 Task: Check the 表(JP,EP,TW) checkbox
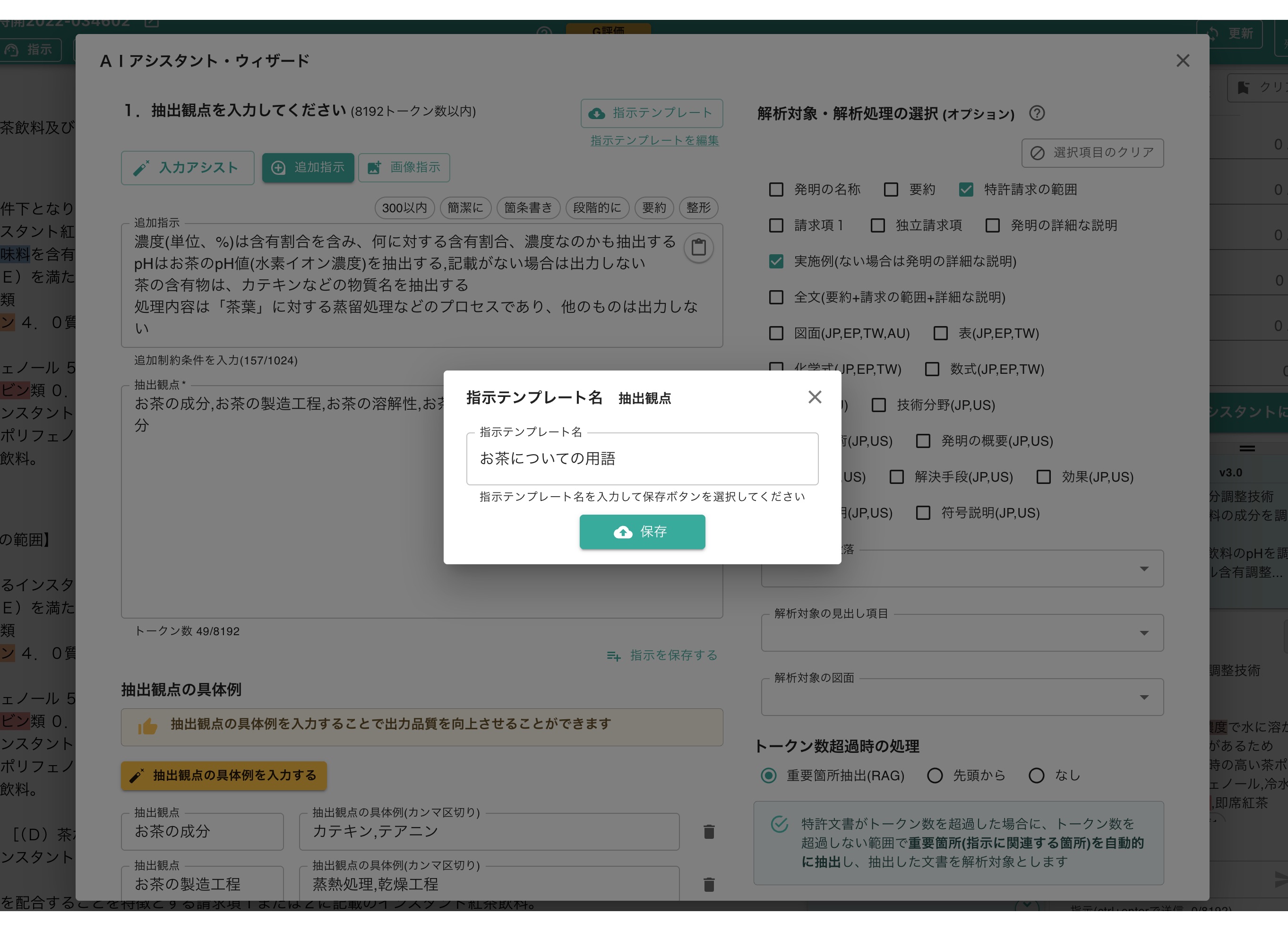pos(940,334)
